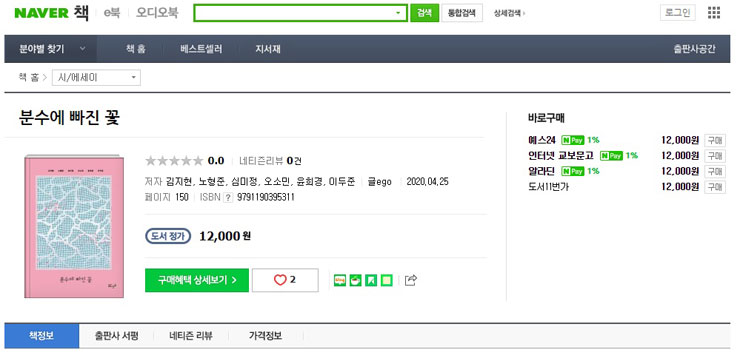The image size is (740, 361).
Task: Expand 분야별 찾기 category menu
Action: coord(51,49)
